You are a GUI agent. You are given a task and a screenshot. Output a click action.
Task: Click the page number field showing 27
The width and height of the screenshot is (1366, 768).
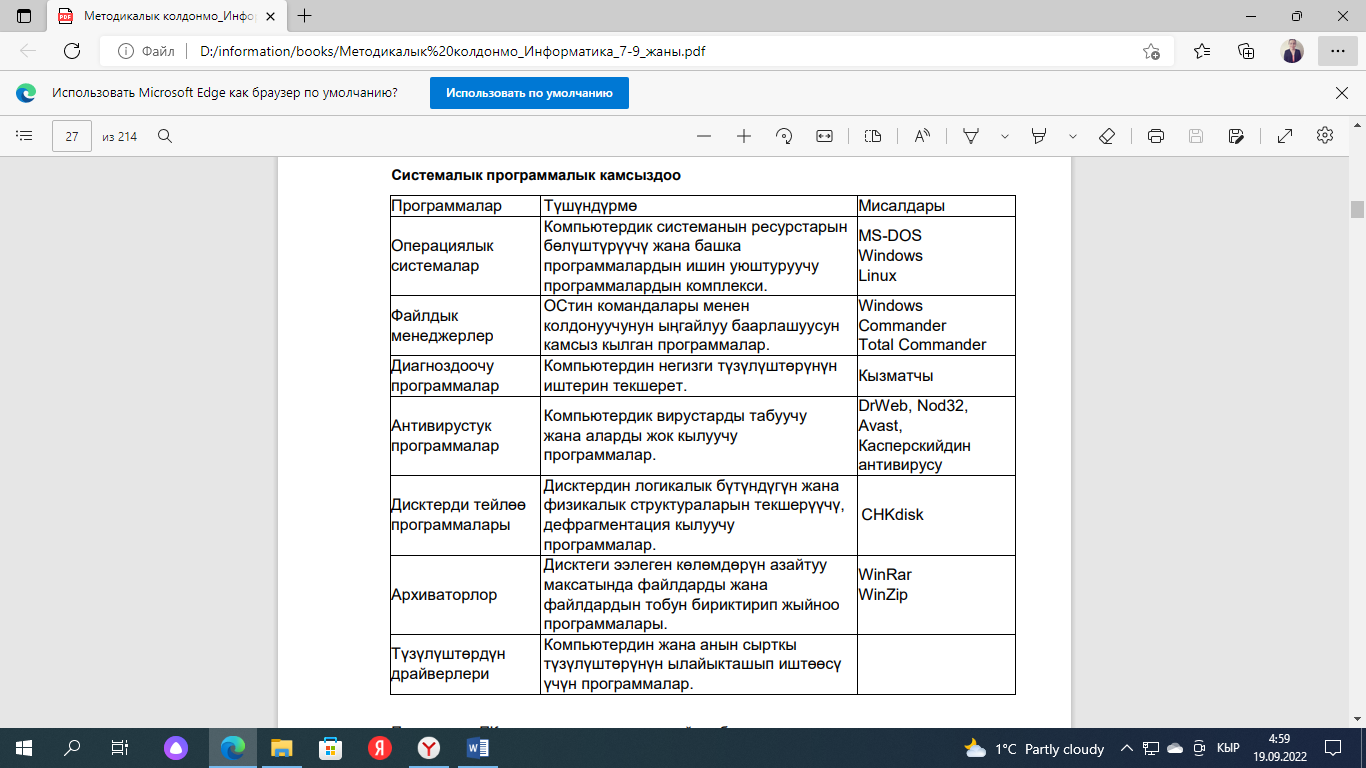(72, 136)
